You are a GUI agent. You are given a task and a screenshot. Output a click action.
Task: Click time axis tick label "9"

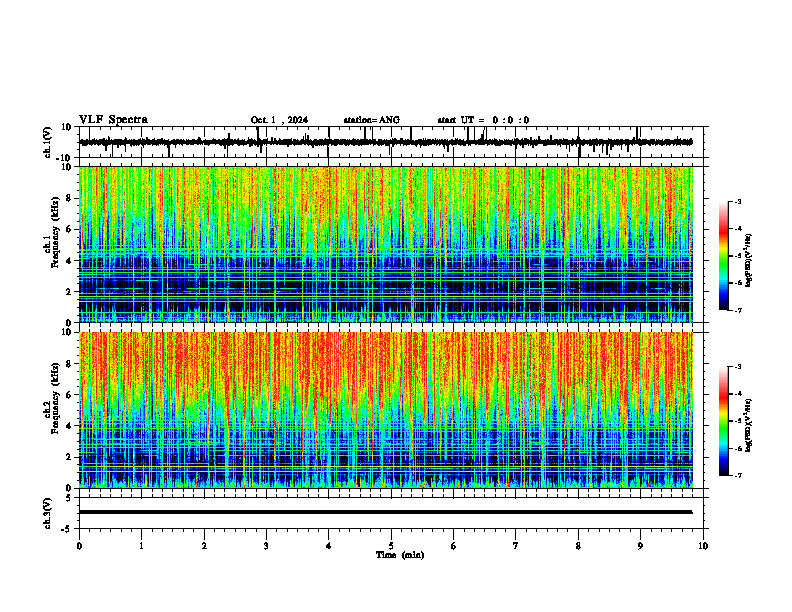click(x=640, y=546)
